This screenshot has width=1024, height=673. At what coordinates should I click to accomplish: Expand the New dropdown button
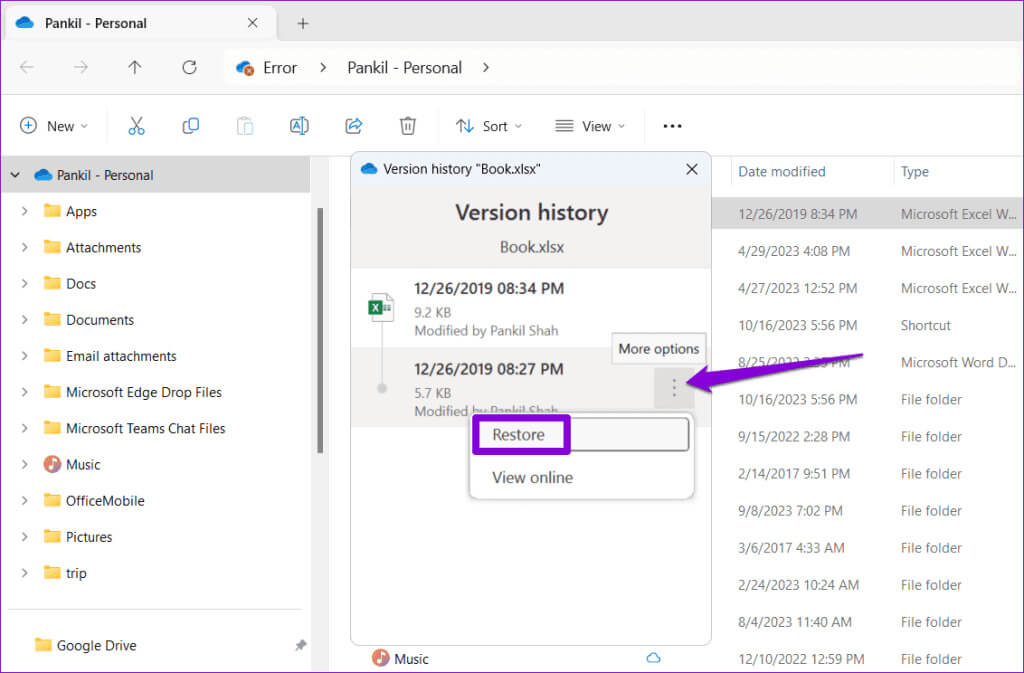[54, 126]
